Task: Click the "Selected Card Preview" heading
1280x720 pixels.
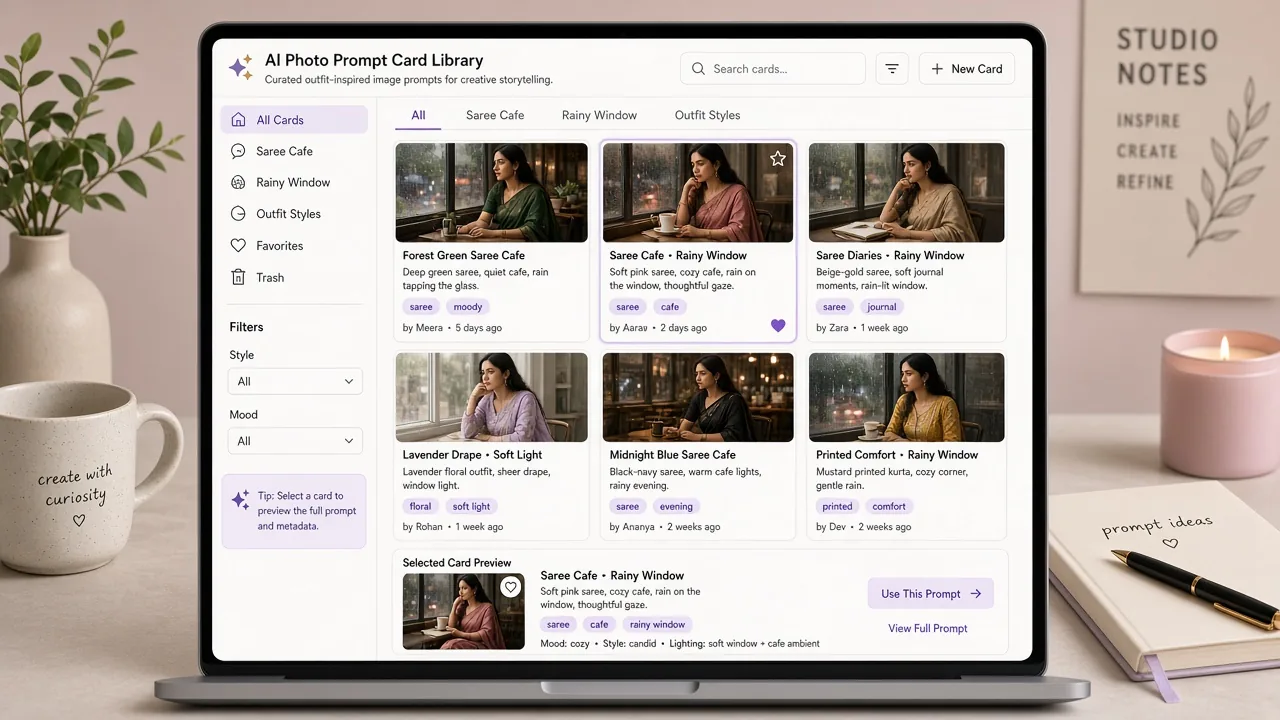Action: [457, 563]
